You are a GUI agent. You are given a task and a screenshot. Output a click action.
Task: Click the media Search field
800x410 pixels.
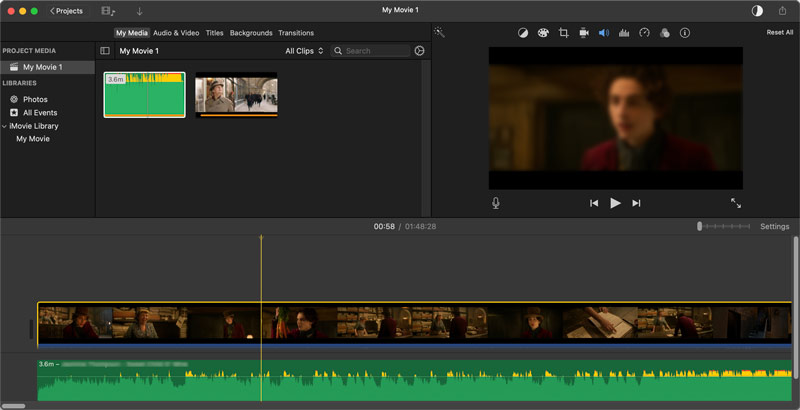click(x=370, y=50)
